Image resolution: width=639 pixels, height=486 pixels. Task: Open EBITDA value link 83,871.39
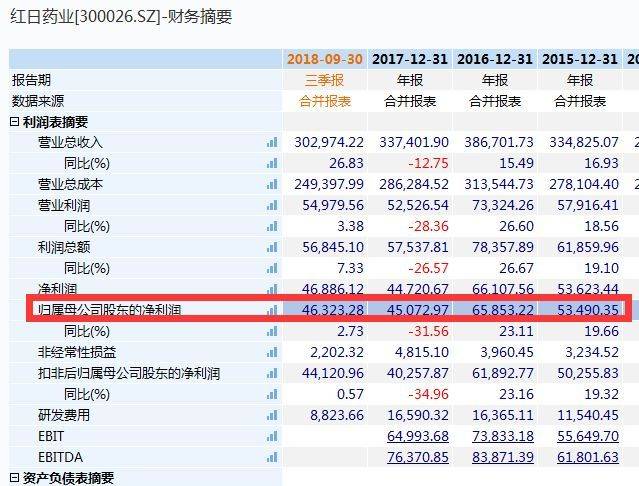pos(503,457)
